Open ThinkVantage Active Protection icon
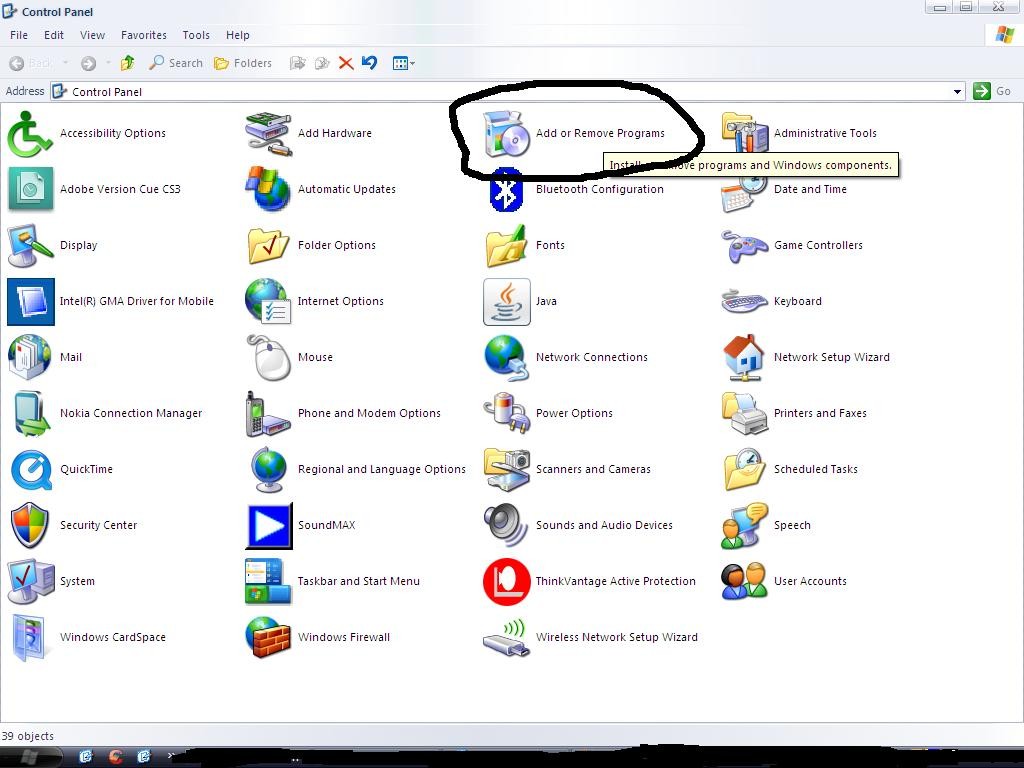The image size is (1024, 768). point(506,581)
